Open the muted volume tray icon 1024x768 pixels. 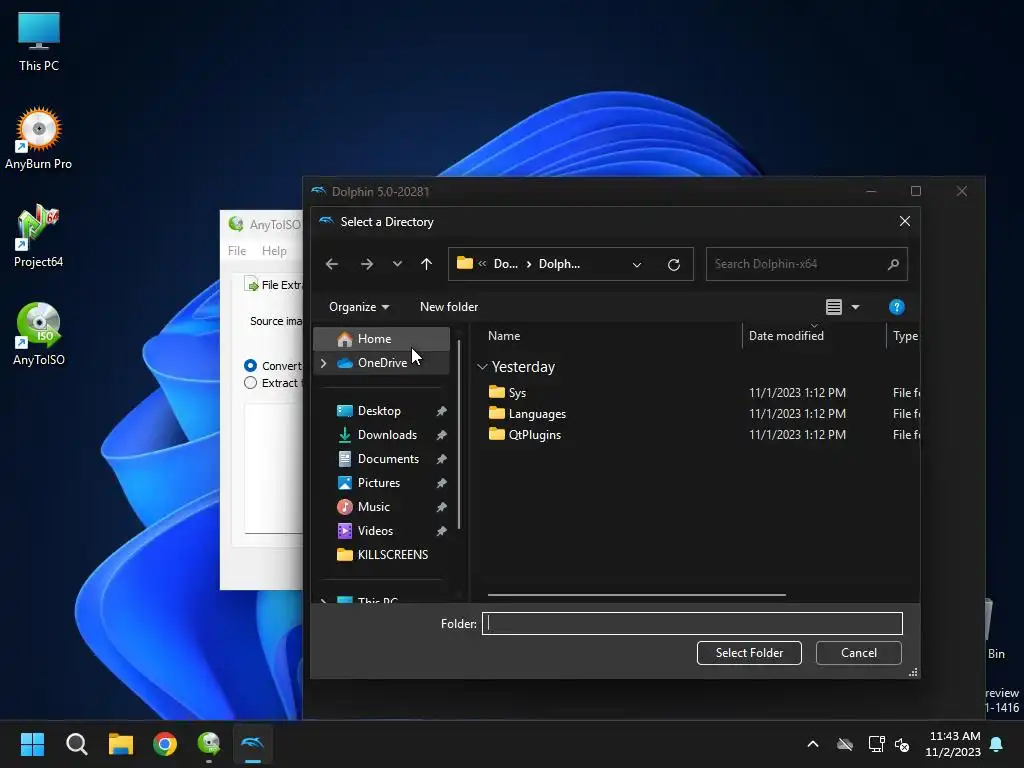coord(903,744)
